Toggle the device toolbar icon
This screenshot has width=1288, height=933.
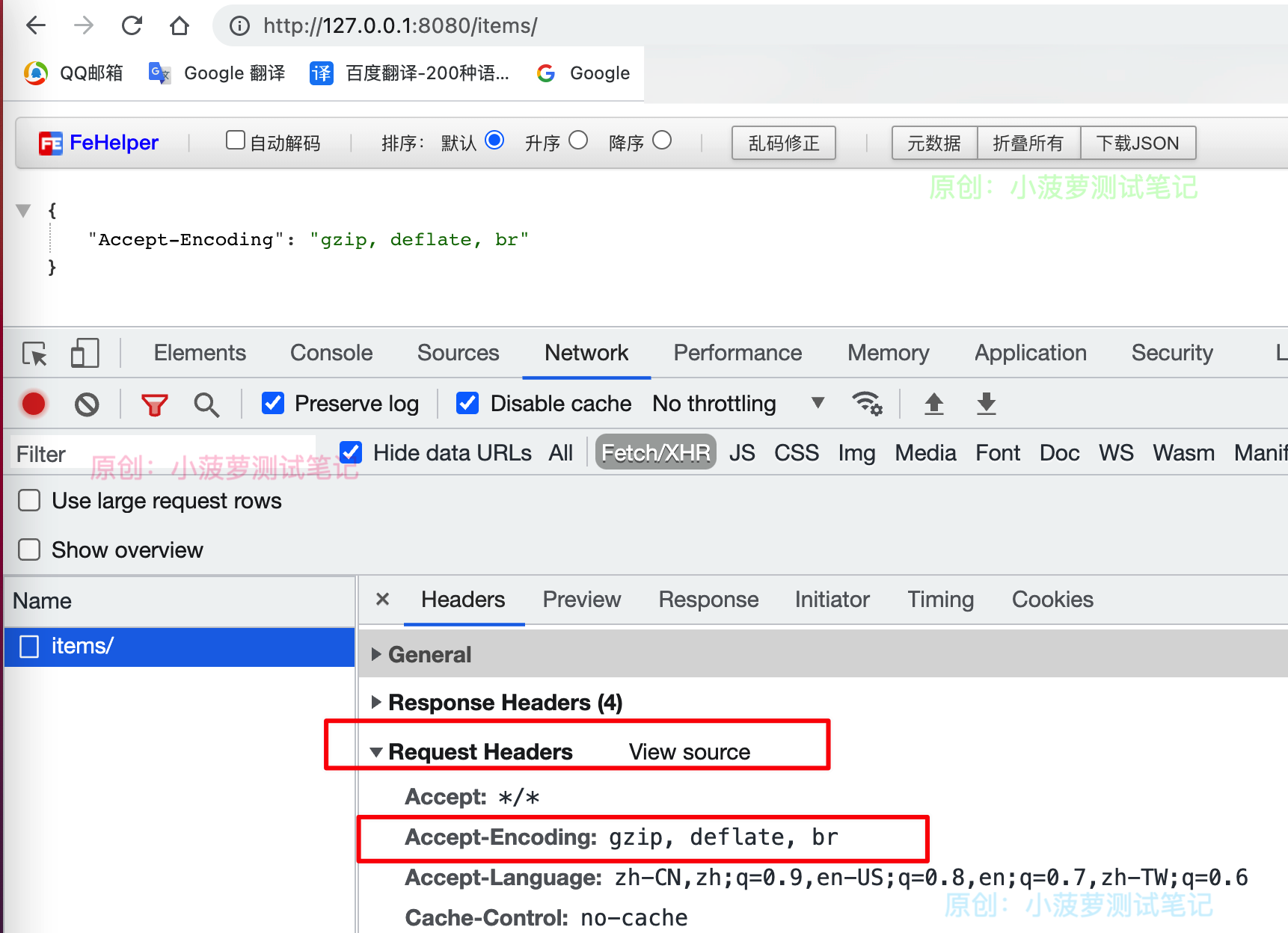(x=85, y=353)
